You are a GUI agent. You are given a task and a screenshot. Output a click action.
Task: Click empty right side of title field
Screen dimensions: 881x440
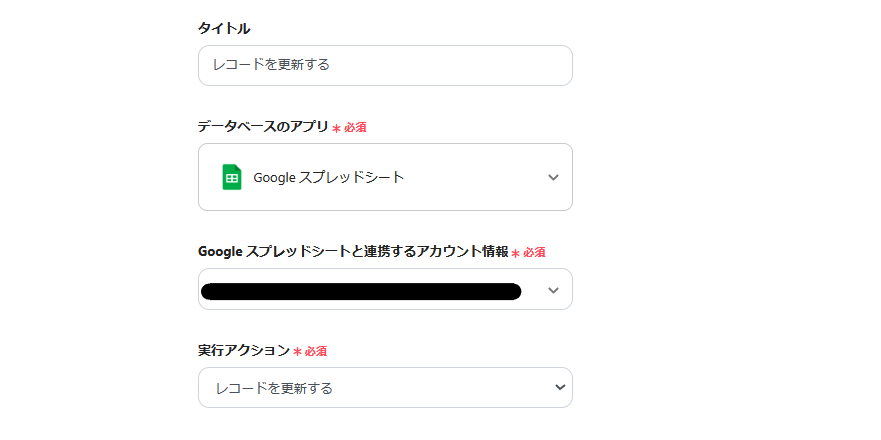click(x=480, y=65)
